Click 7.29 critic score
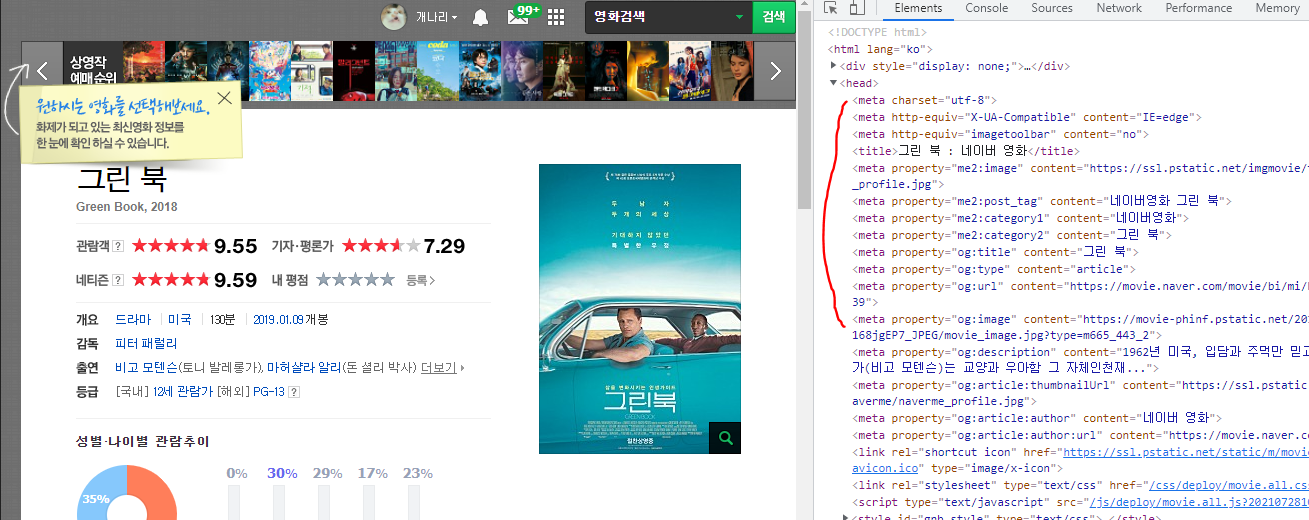 444,246
